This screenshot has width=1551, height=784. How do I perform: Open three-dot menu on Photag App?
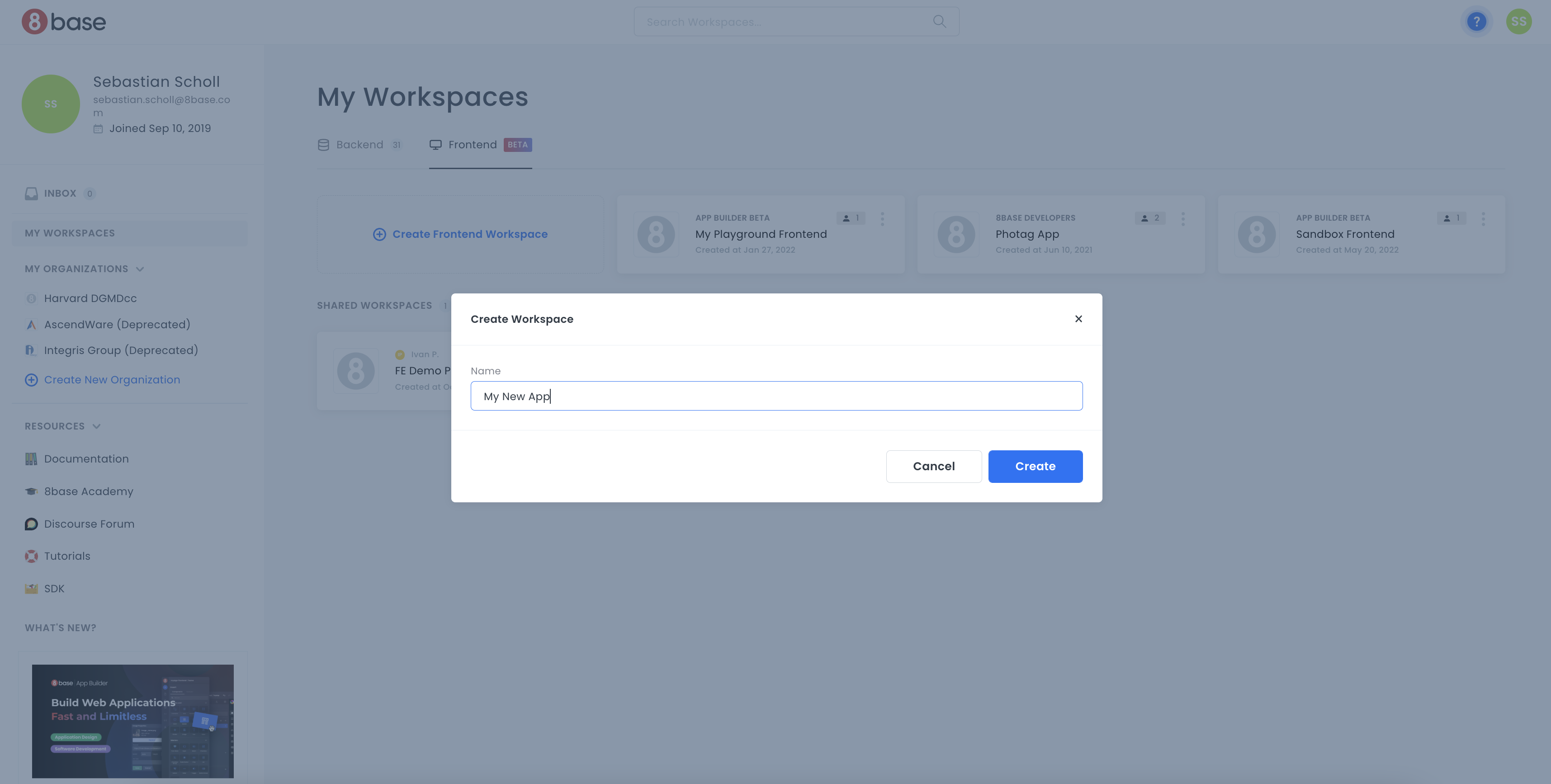pyautogui.click(x=1182, y=218)
